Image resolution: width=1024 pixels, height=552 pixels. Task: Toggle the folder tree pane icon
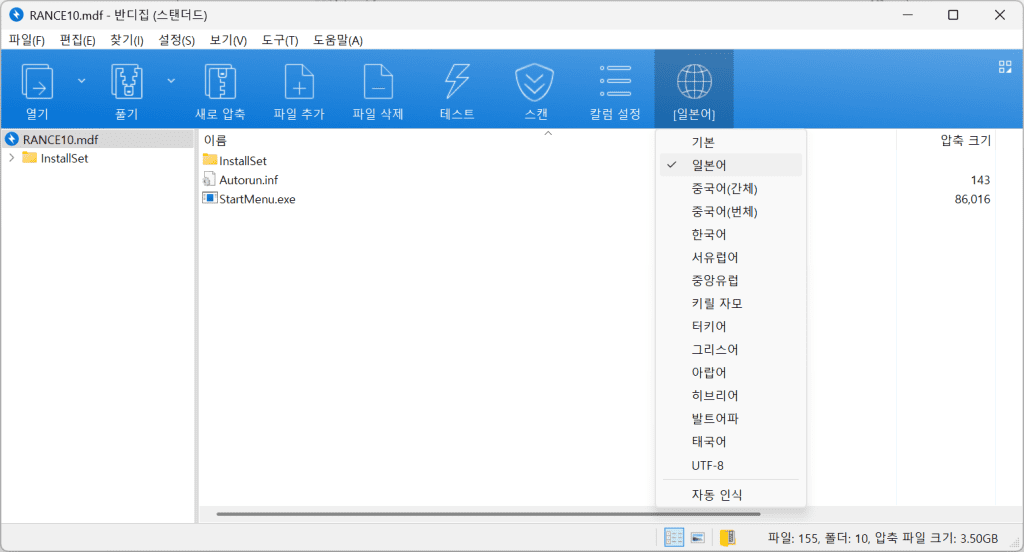pos(728,538)
